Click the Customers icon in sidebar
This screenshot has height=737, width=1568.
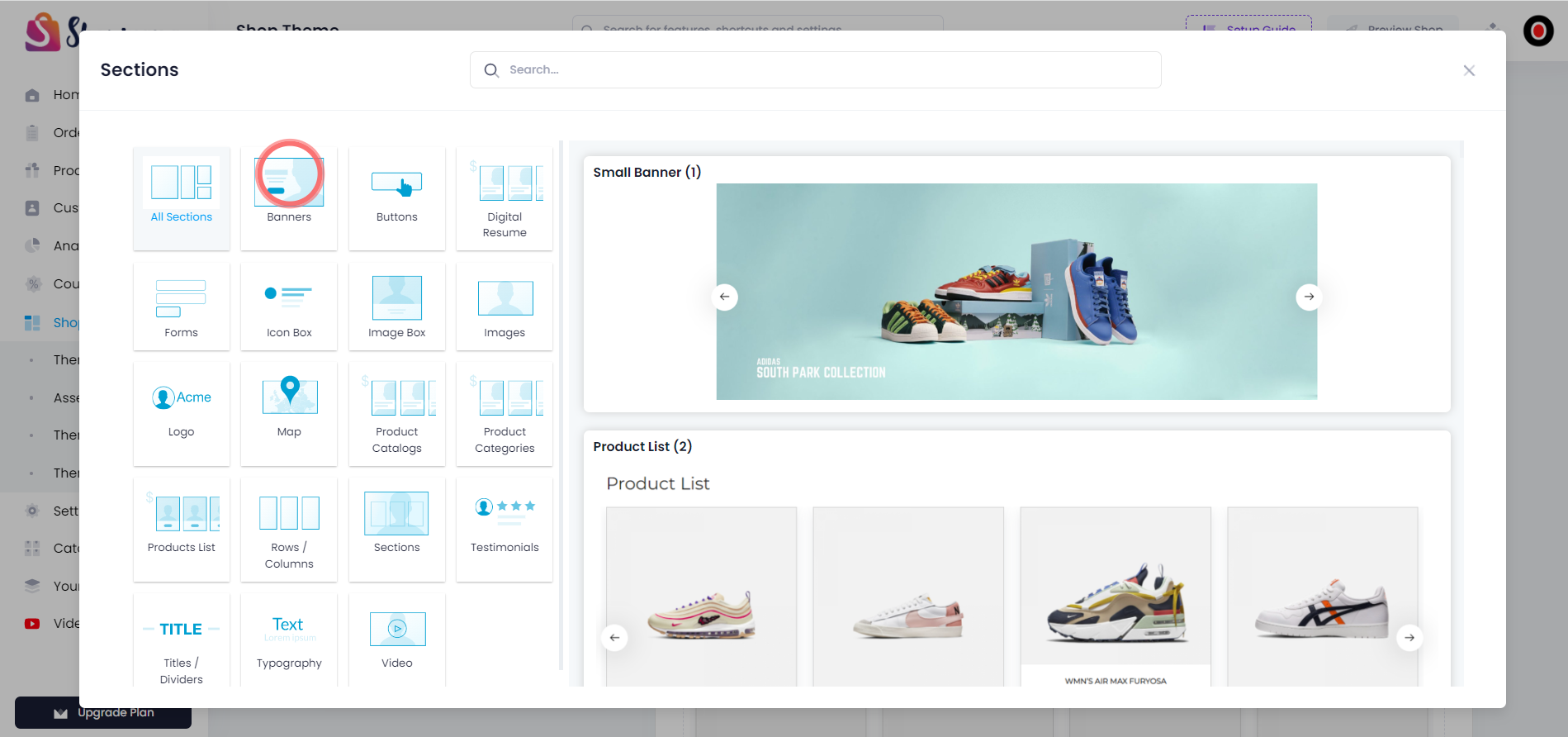(32, 208)
